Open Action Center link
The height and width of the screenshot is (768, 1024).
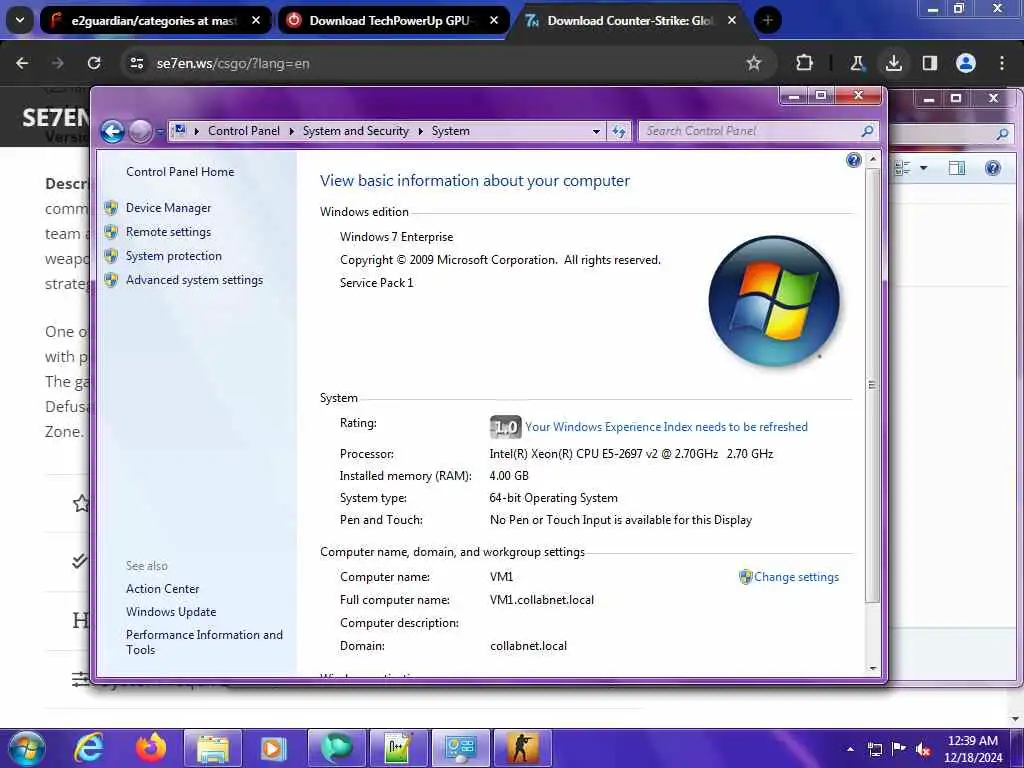(163, 589)
